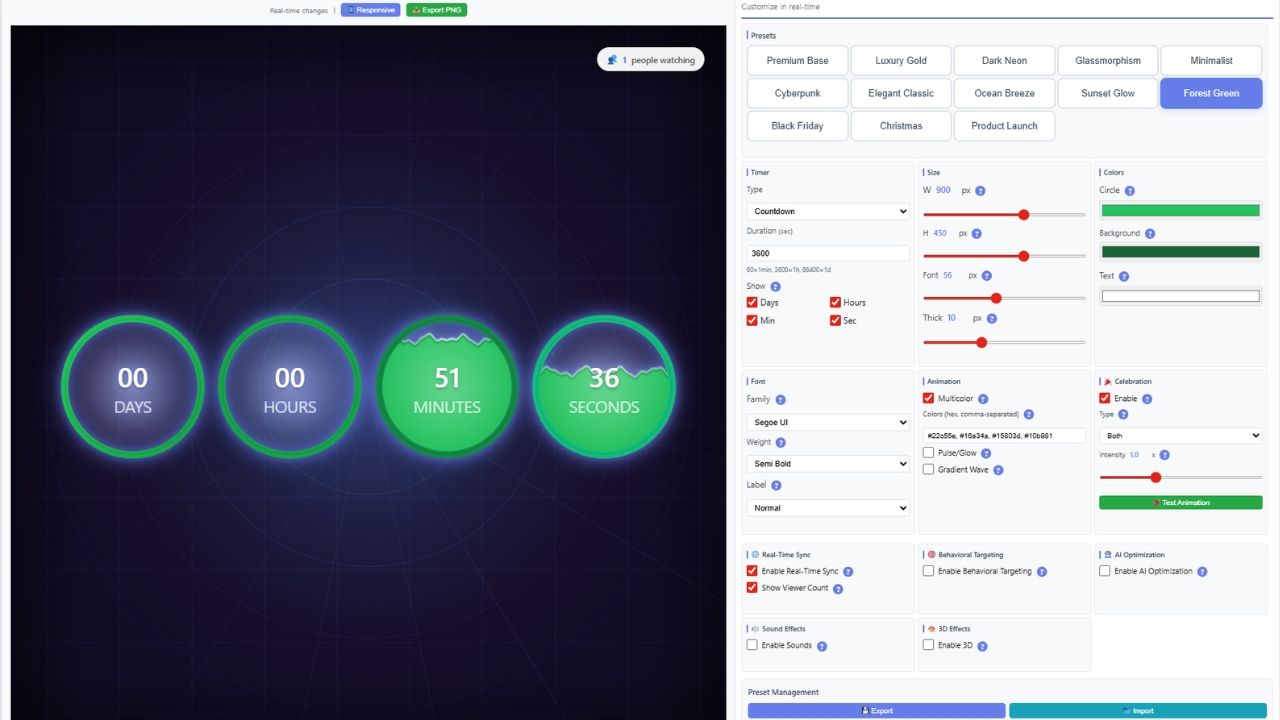View help for Enable Behavioral Targeting
Viewport: 1280px width, 720px height.
[1041, 572]
